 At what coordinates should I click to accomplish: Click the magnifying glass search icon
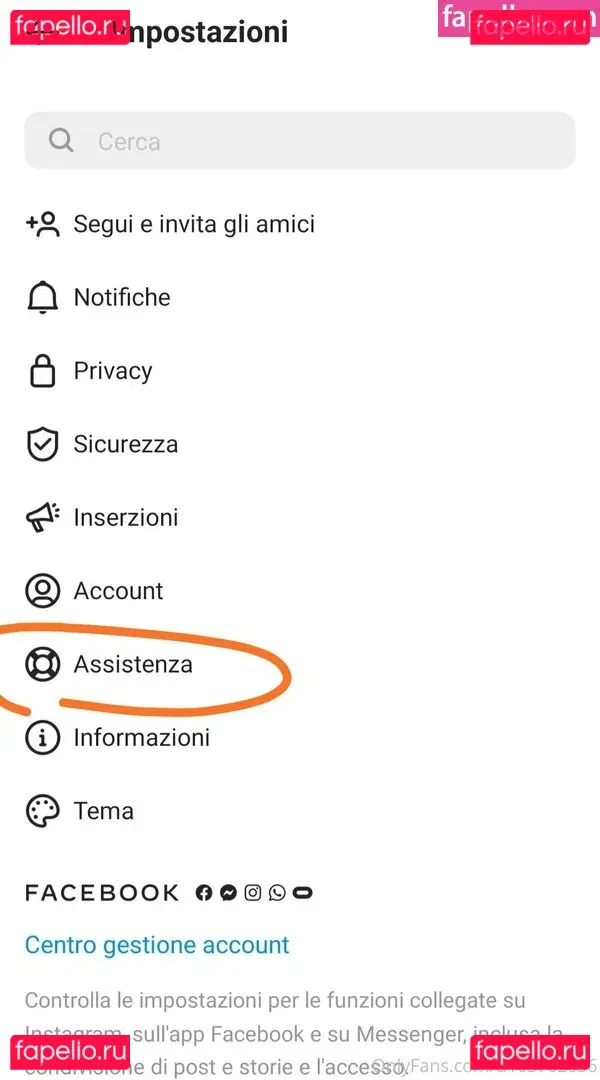[61, 140]
